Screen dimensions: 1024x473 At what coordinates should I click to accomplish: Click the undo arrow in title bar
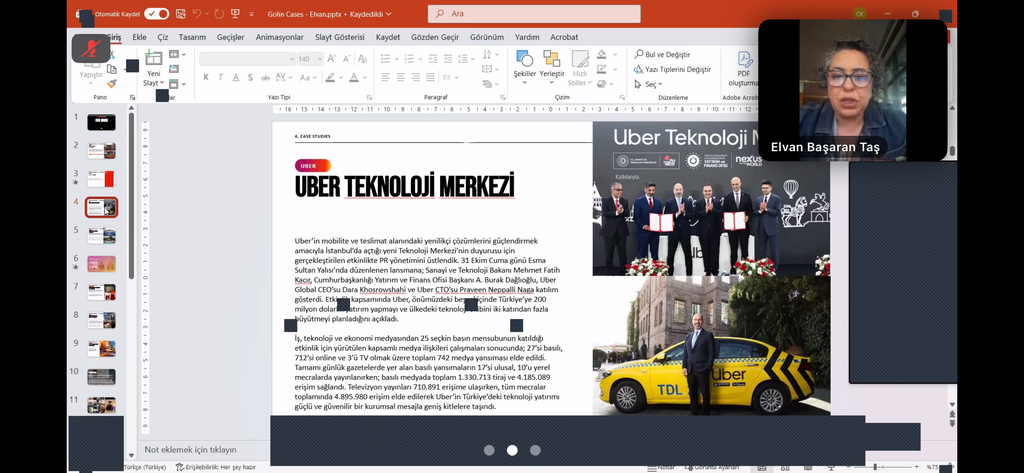click(x=196, y=14)
